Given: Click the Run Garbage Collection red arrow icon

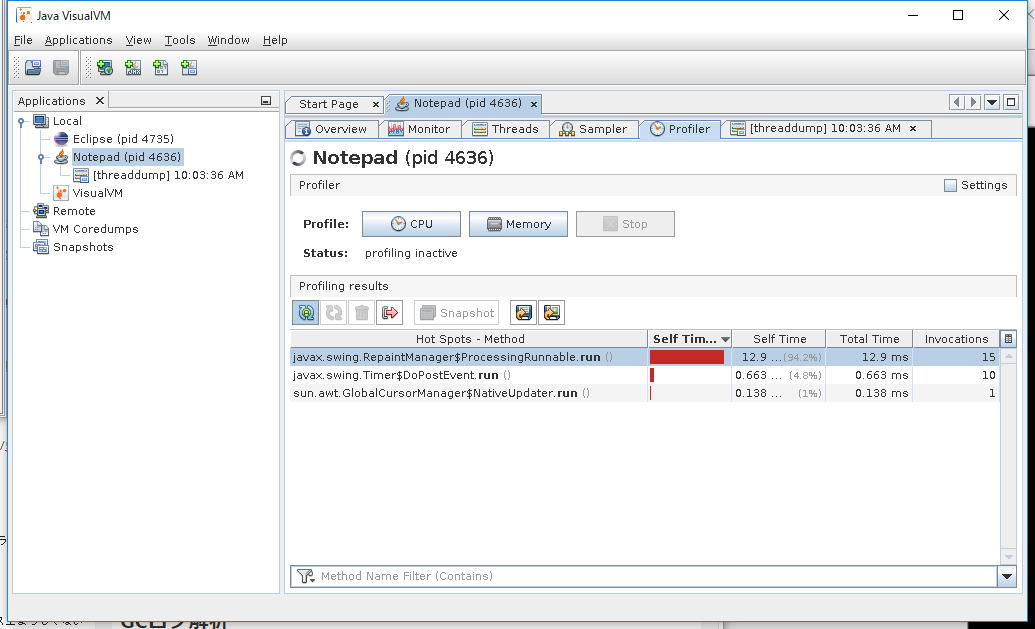Looking at the screenshot, I should point(389,312).
